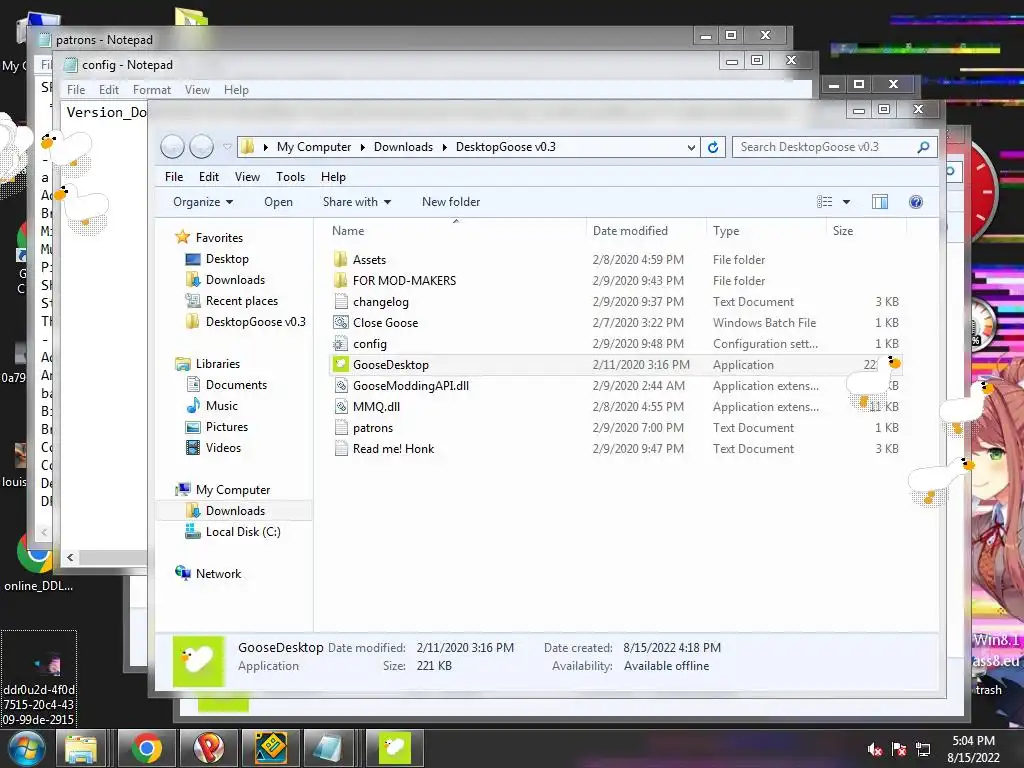
Task: Open the File menu in Explorer
Action: [174, 177]
